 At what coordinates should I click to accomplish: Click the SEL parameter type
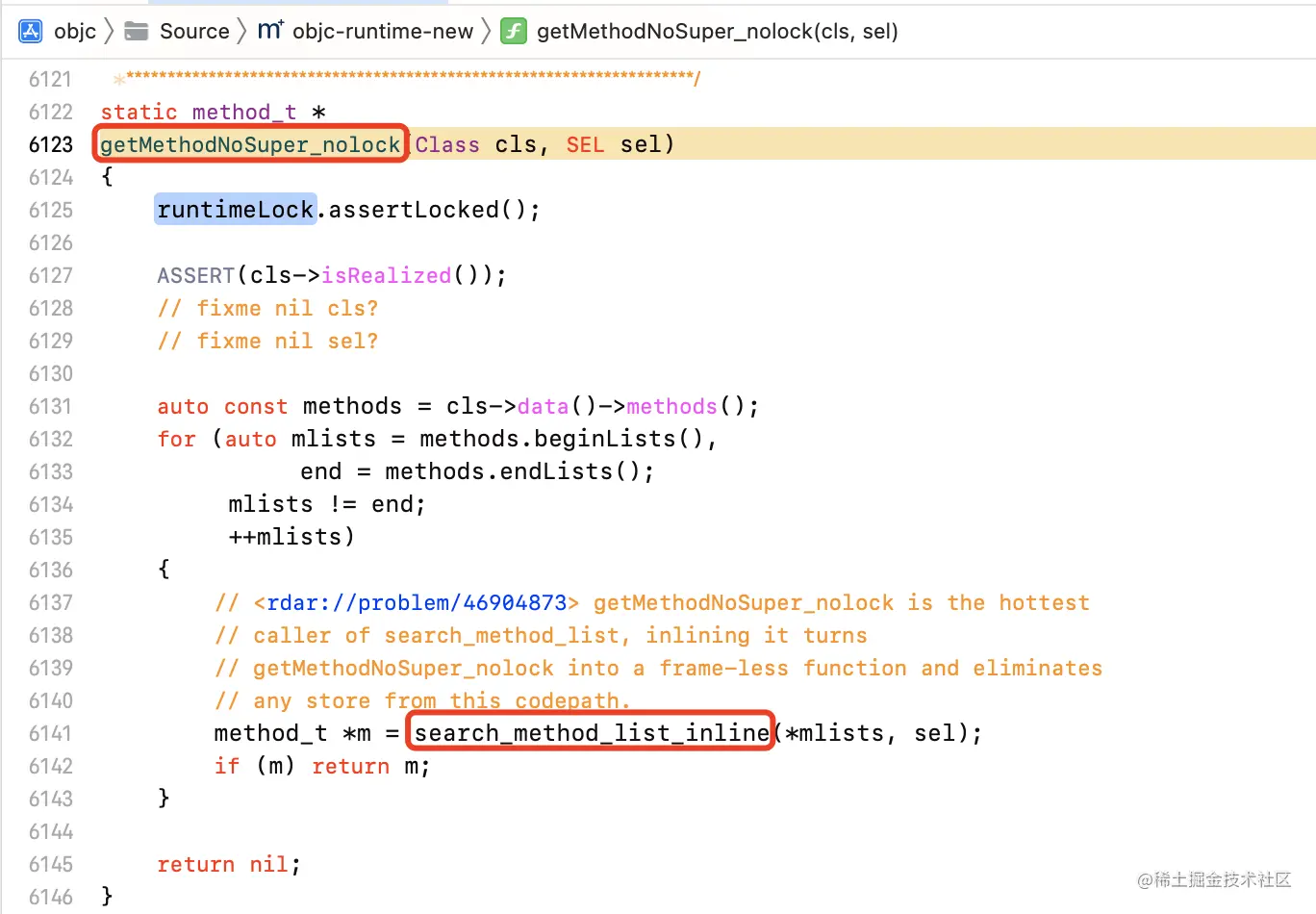tap(585, 145)
